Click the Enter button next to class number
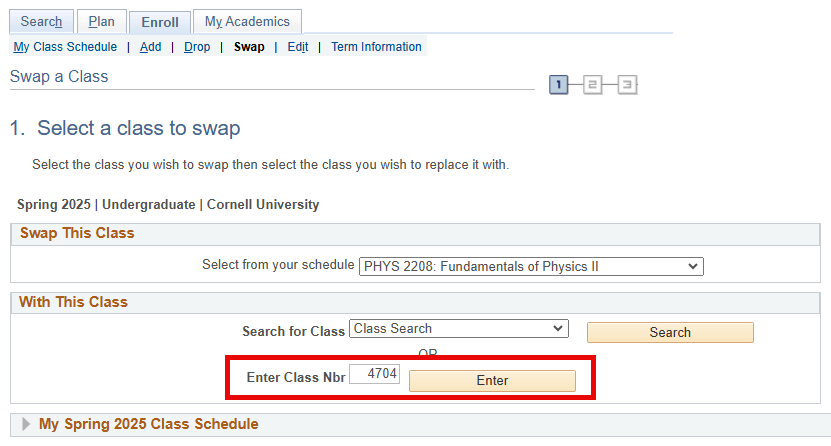The width and height of the screenshot is (831, 446). click(492, 381)
